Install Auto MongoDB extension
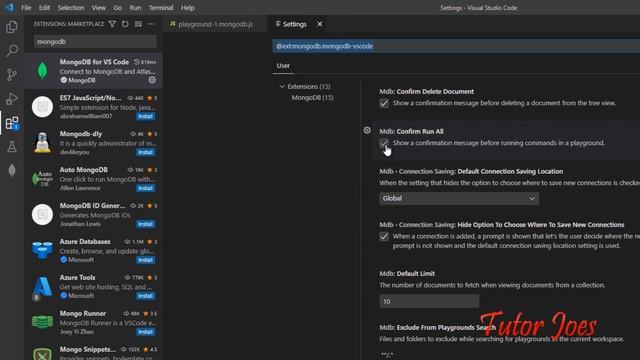 click(x=145, y=188)
